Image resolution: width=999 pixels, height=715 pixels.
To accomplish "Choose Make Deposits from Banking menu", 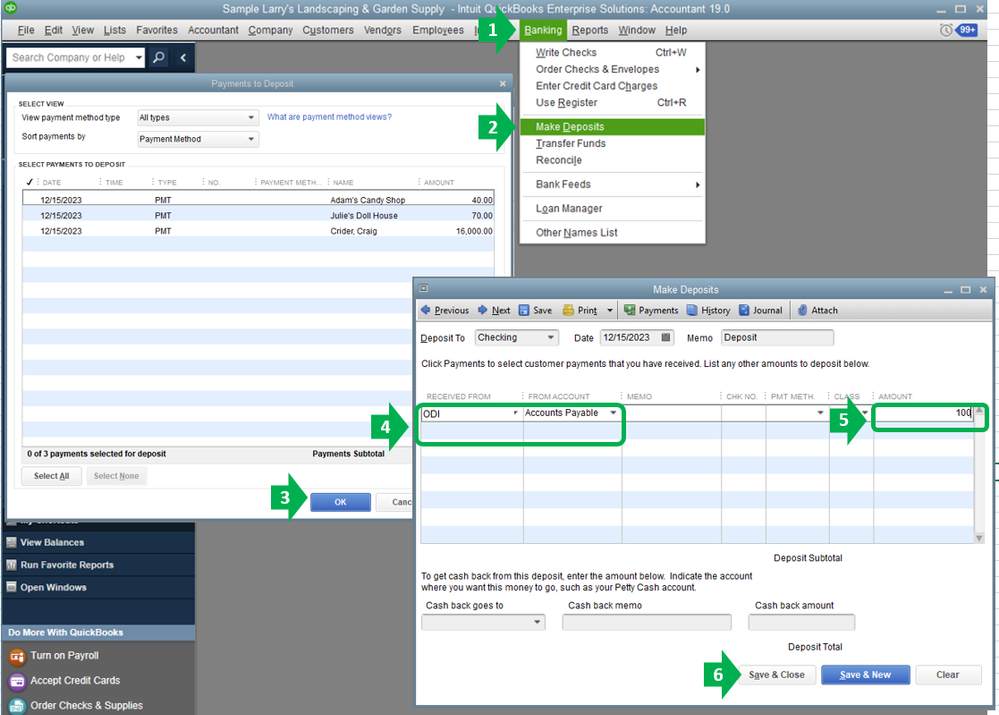I will pyautogui.click(x=612, y=127).
